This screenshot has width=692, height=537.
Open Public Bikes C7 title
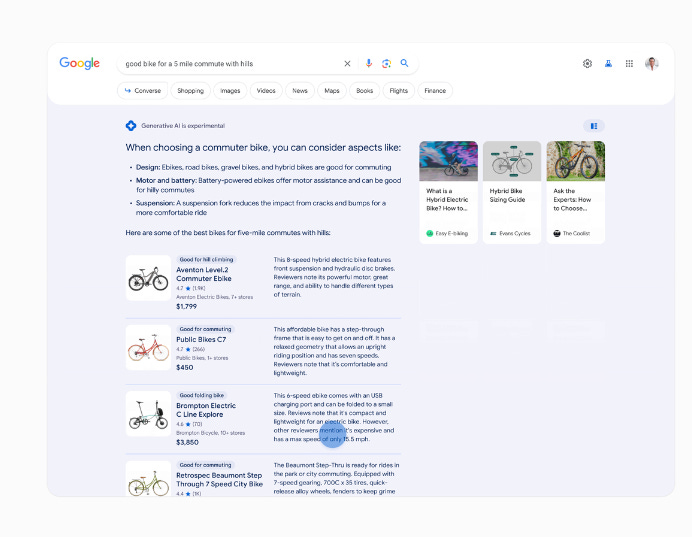pyautogui.click(x=201, y=339)
